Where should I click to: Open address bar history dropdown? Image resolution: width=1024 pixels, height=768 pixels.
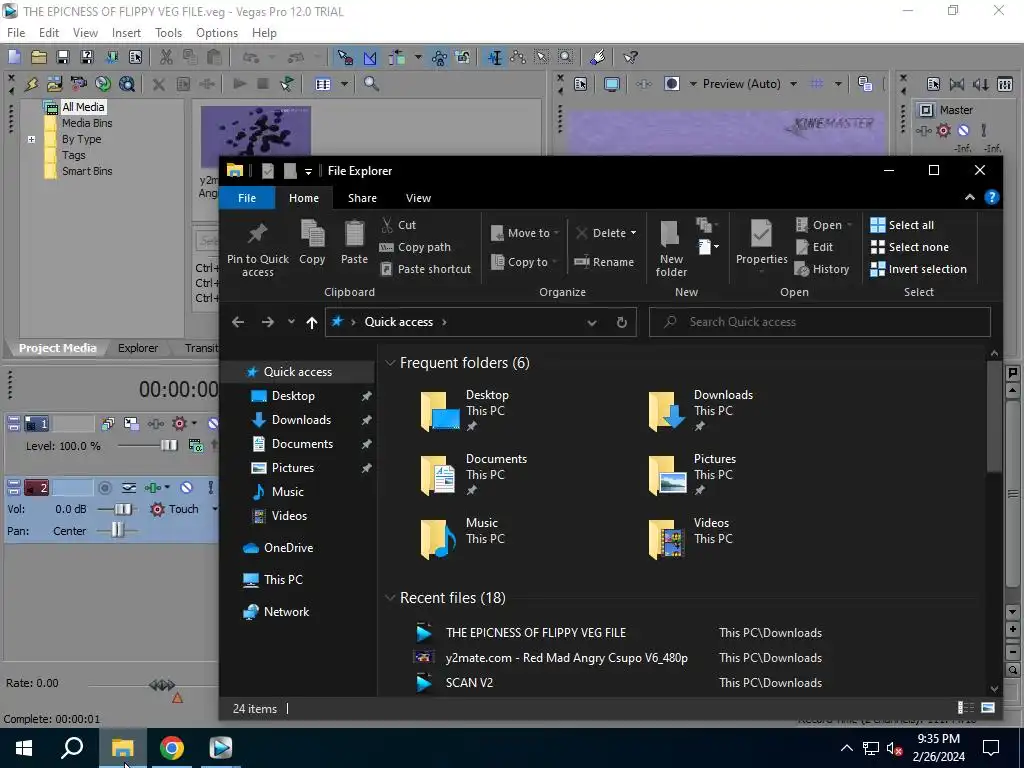click(x=592, y=322)
